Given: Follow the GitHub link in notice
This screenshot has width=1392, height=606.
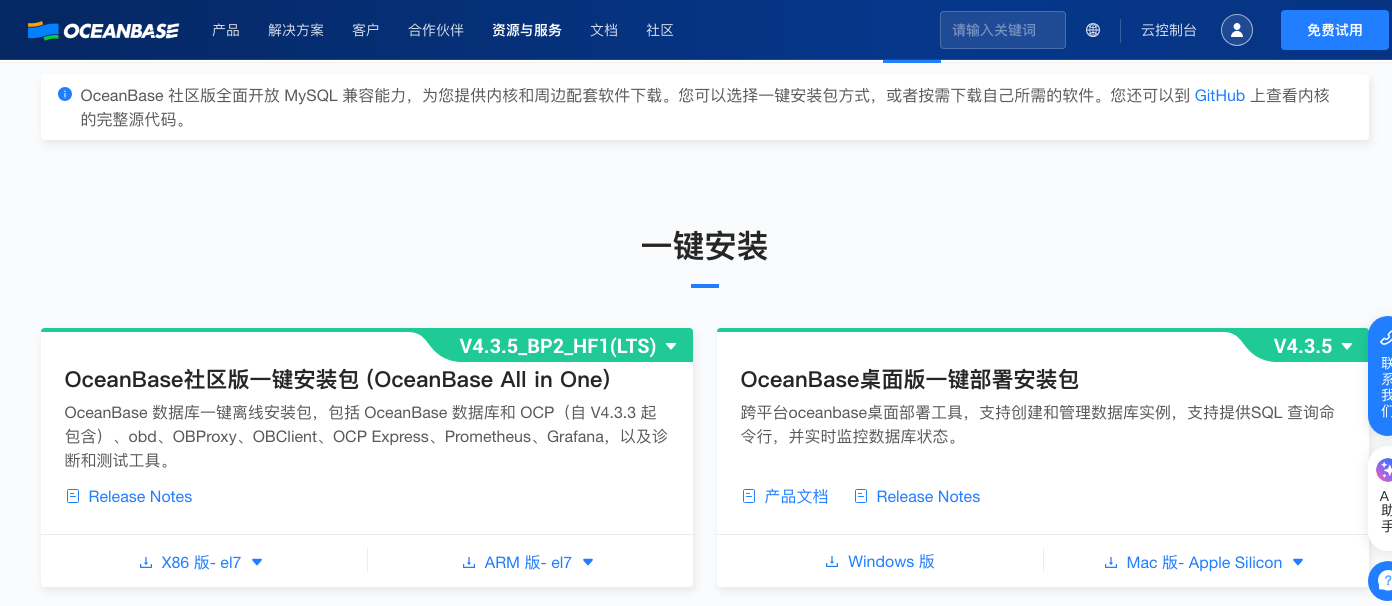Looking at the screenshot, I should tap(1220, 96).
